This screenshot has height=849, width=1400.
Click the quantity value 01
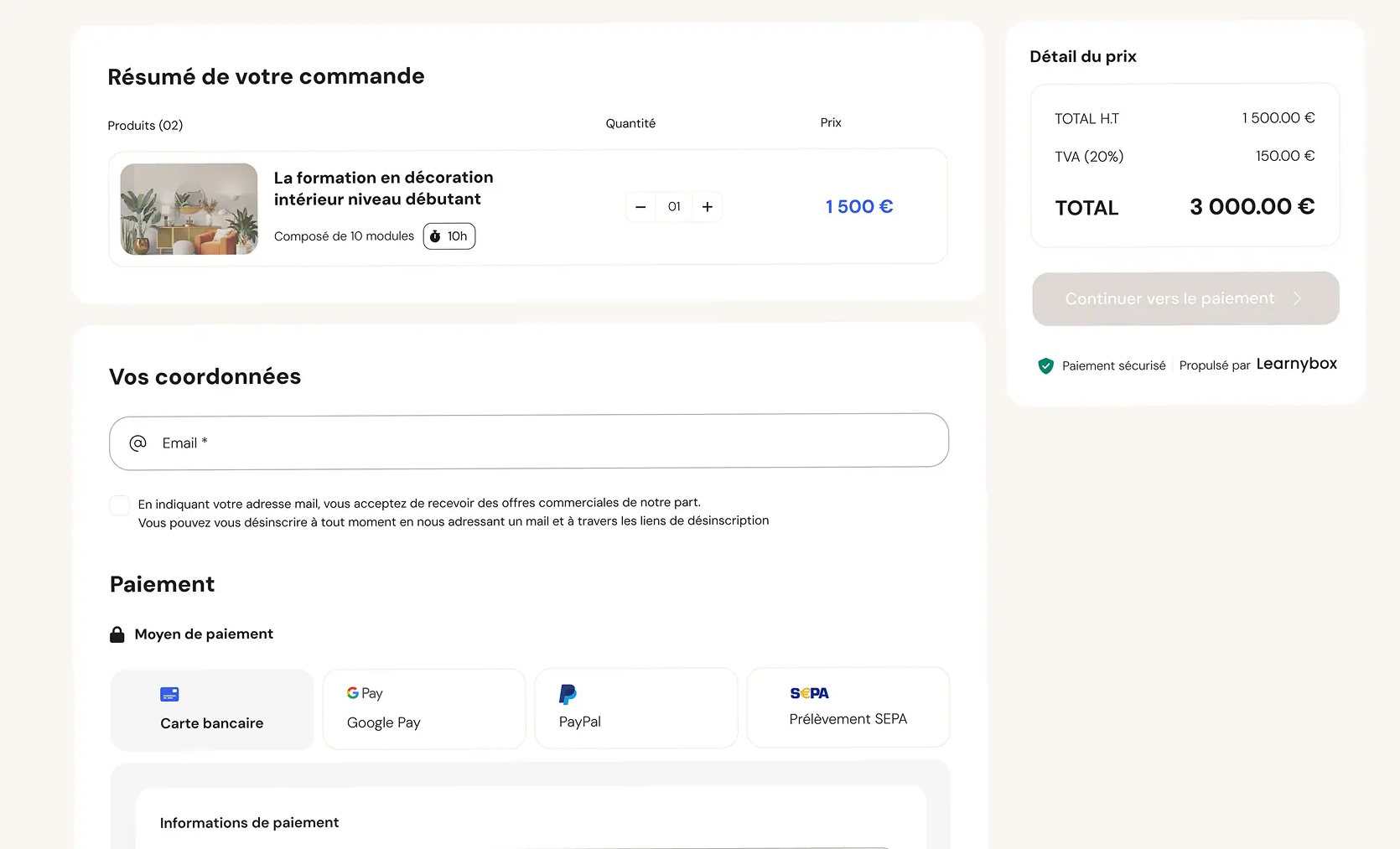pos(674,207)
